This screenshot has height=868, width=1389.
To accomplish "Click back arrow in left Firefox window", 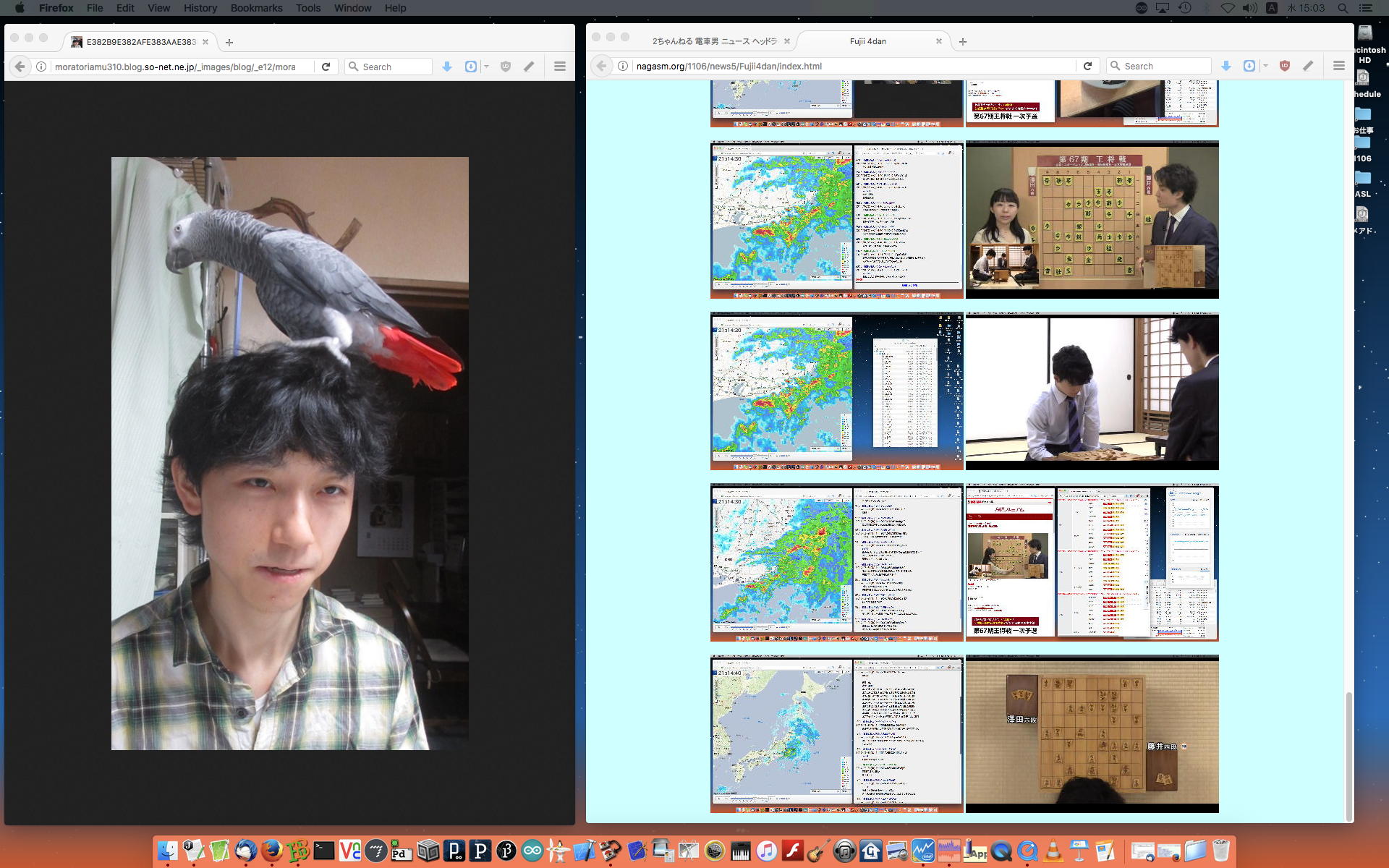I will click(x=20, y=67).
